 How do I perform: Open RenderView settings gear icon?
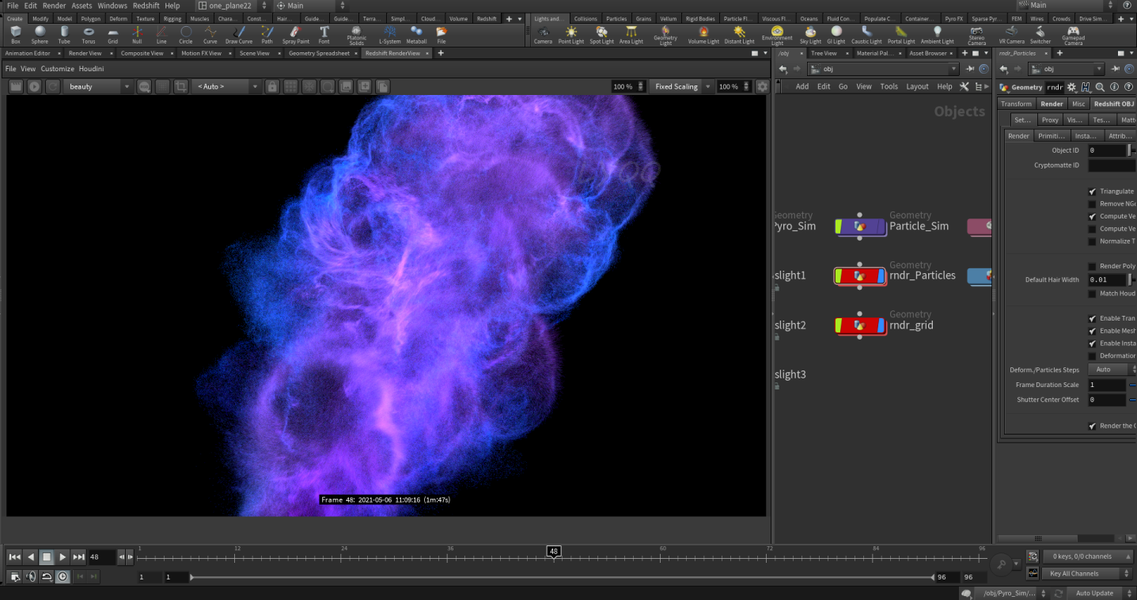[x=762, y=86]
